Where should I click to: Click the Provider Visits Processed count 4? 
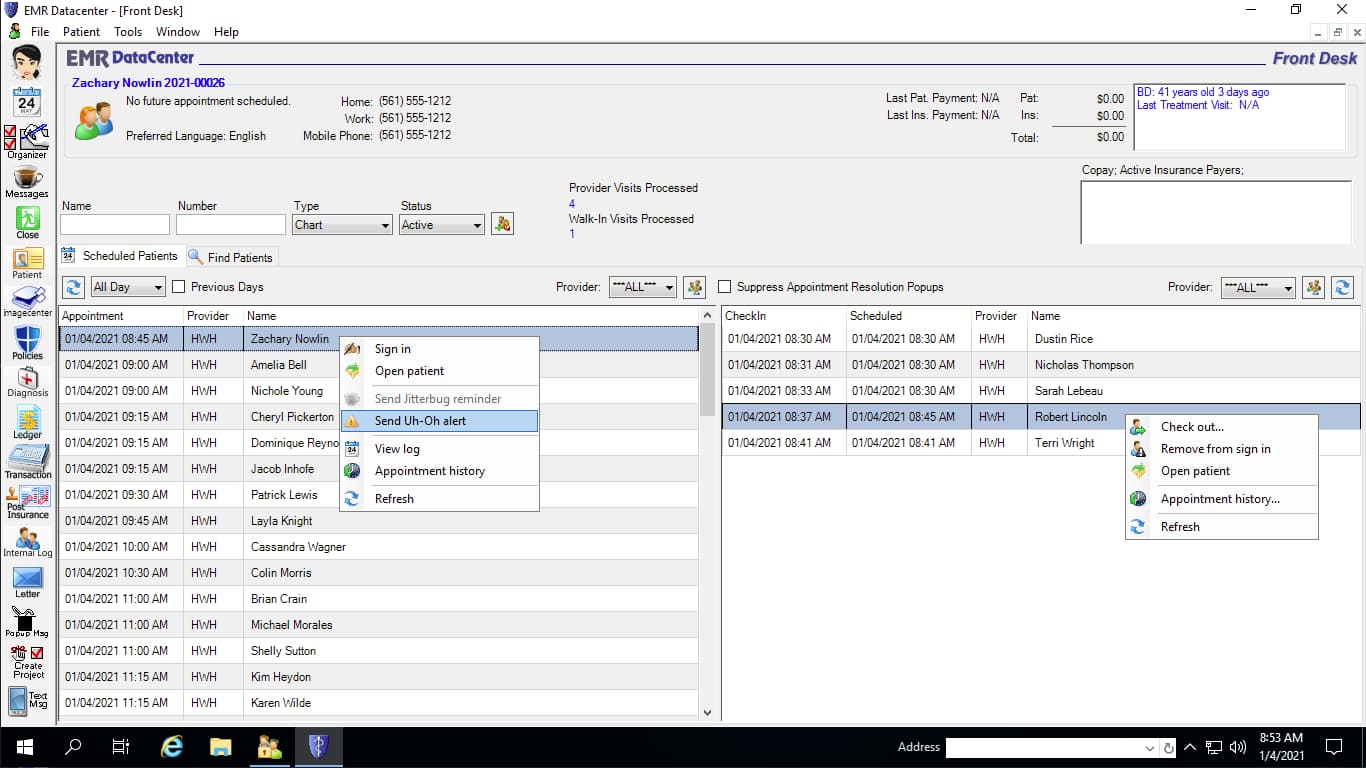[x=572, y=204]
